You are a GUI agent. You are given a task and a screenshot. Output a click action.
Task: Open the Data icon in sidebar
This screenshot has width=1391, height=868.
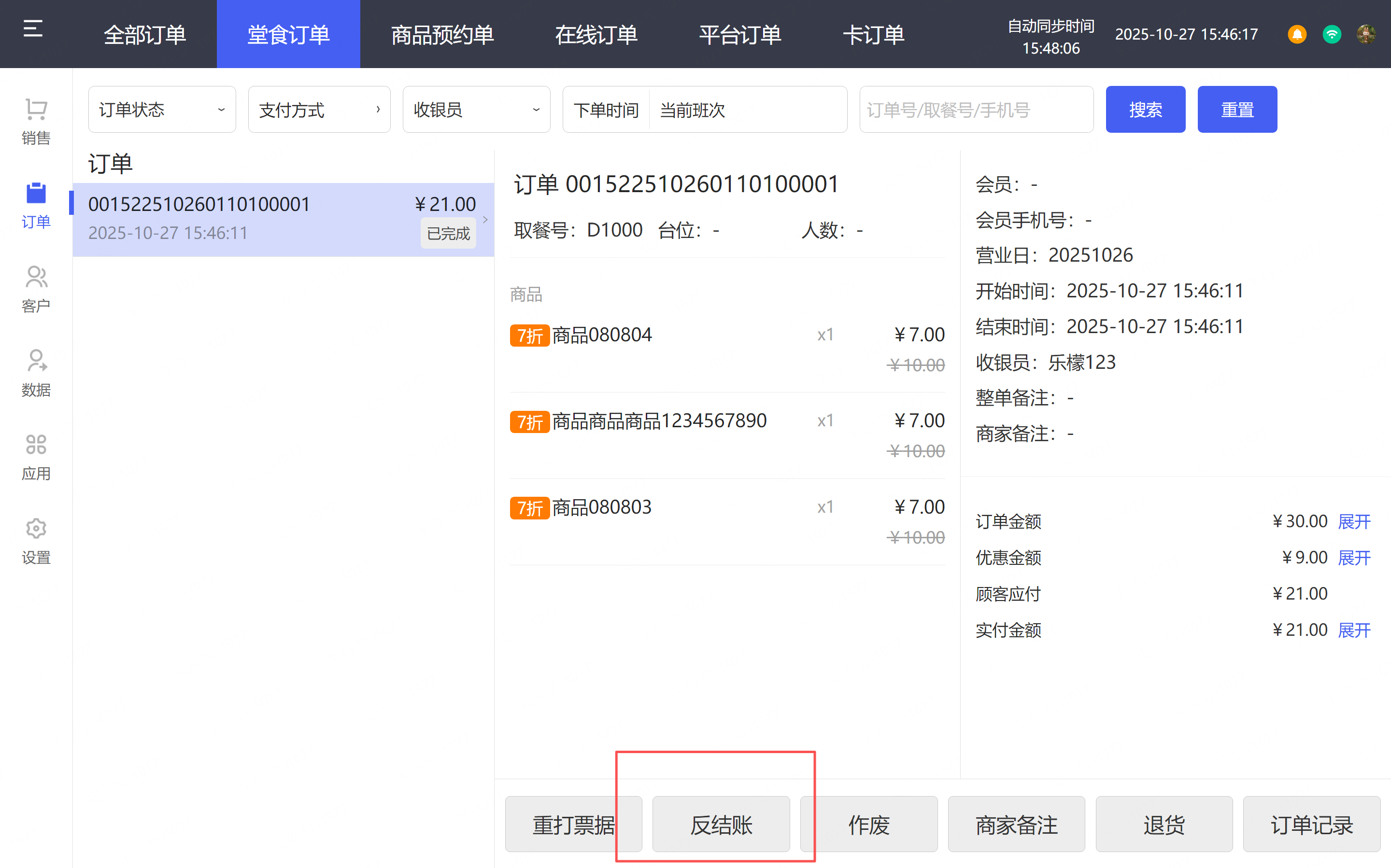coord(36,361)
